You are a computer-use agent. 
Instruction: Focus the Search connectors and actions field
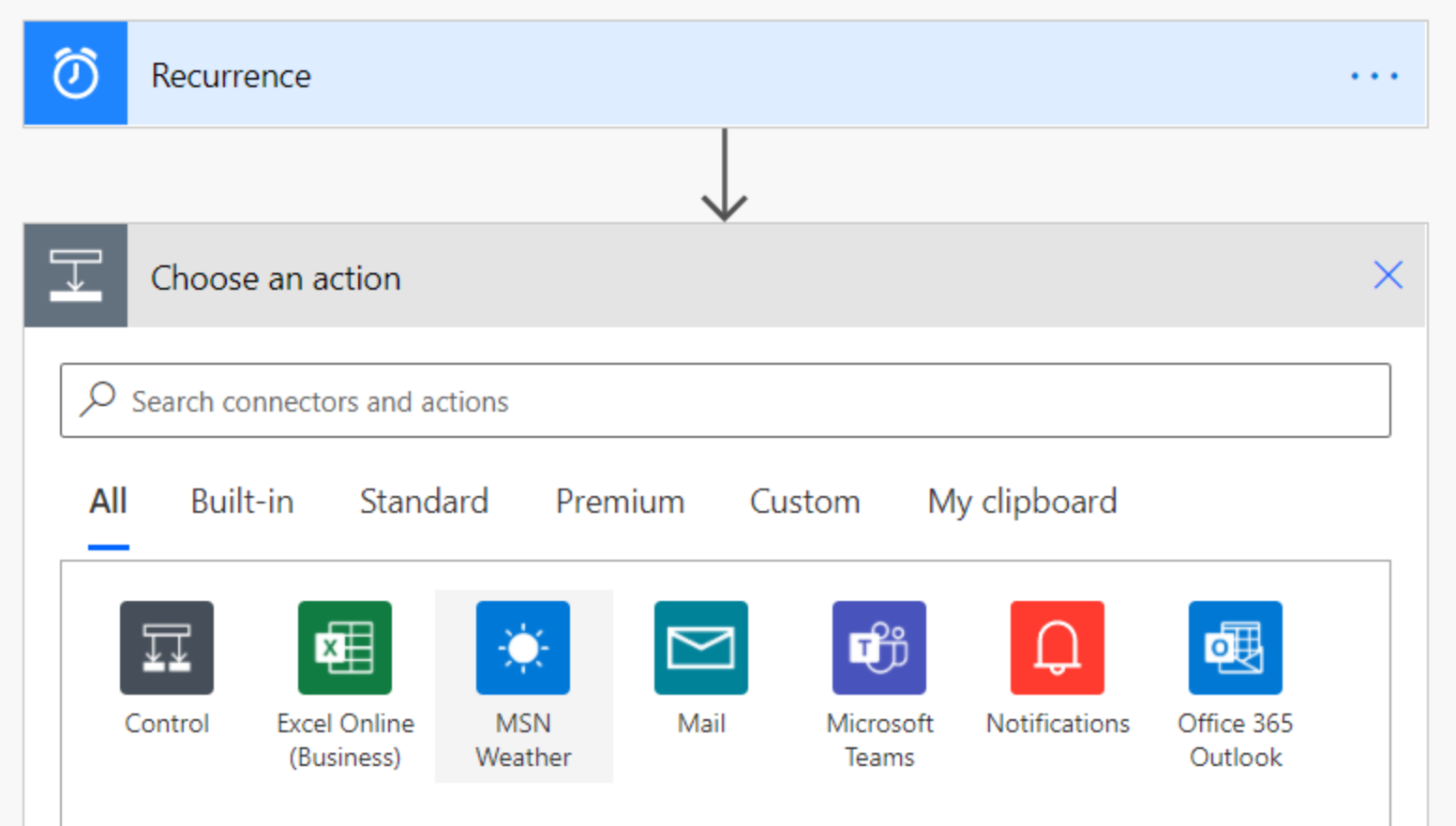coord(726,400)
